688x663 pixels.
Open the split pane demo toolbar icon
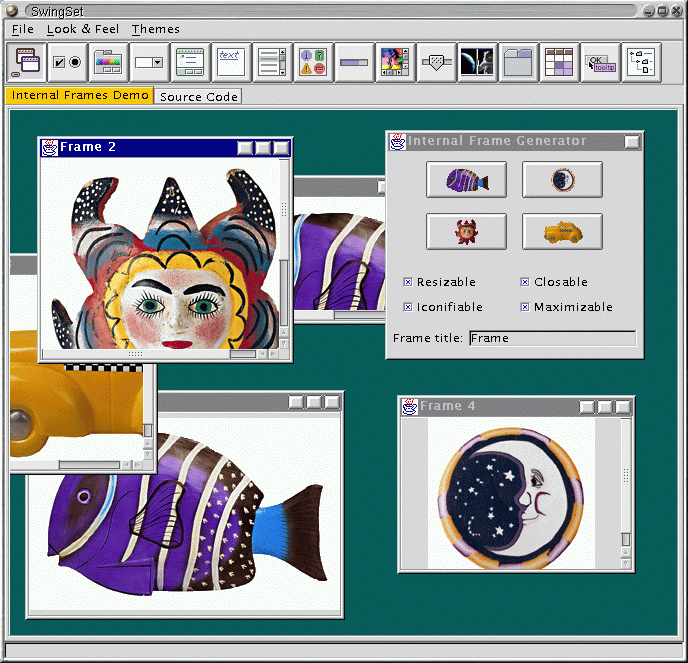pos(477,62)
